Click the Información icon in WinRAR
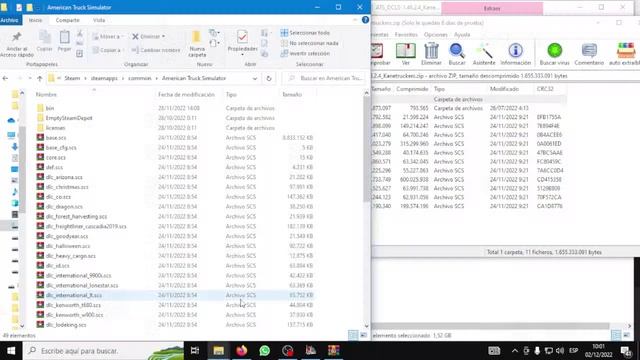 516,50
